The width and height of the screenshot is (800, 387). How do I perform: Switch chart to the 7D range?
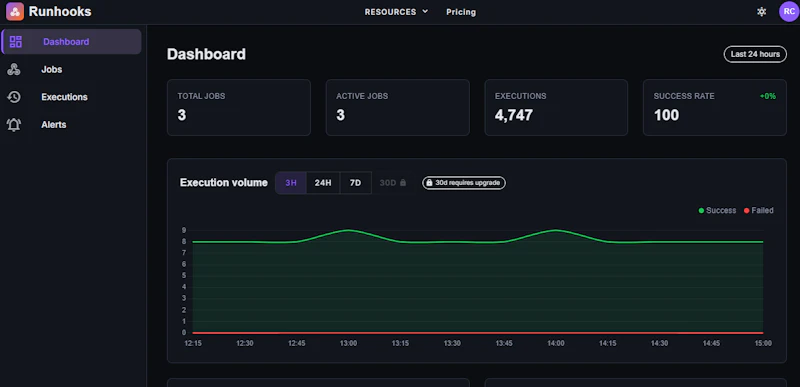(x=356, y=183)
